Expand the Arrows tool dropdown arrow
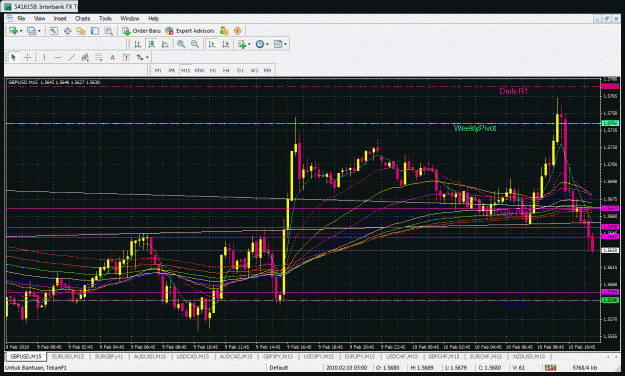625x376 pixels. click(x=147, y=57)
